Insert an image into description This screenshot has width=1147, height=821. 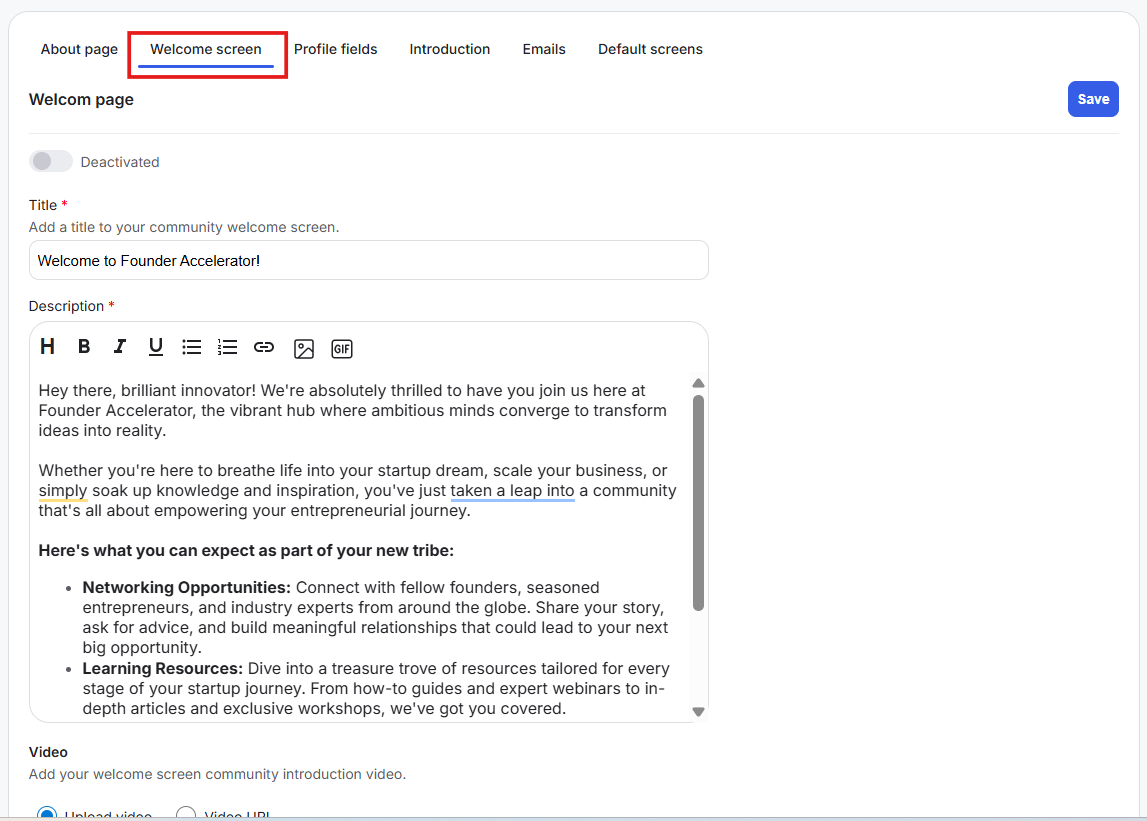304,349
